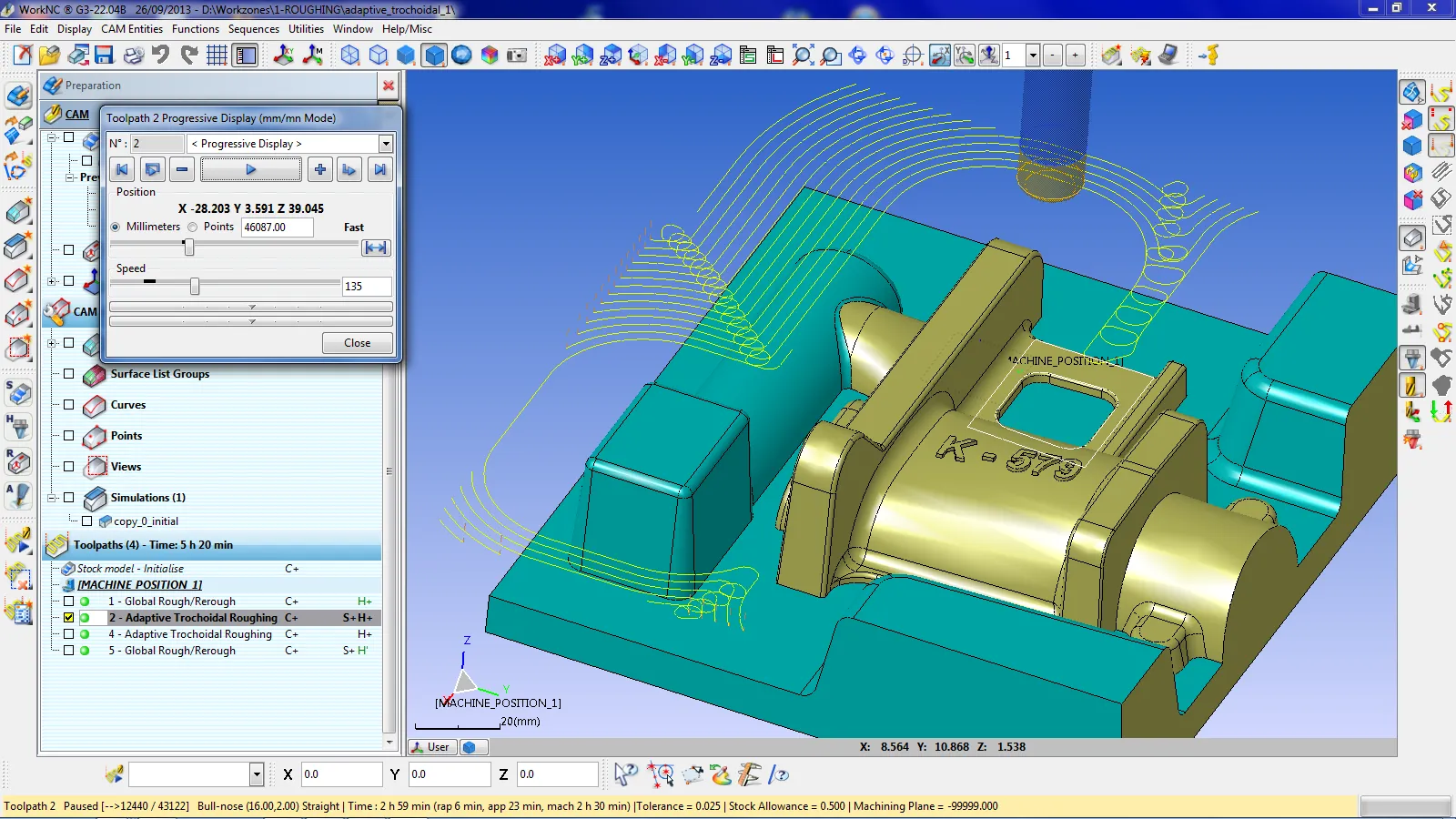Screen dimensions: 1456x819
Task: Toggle the grid display icon
Action: (x=217, y=56)
